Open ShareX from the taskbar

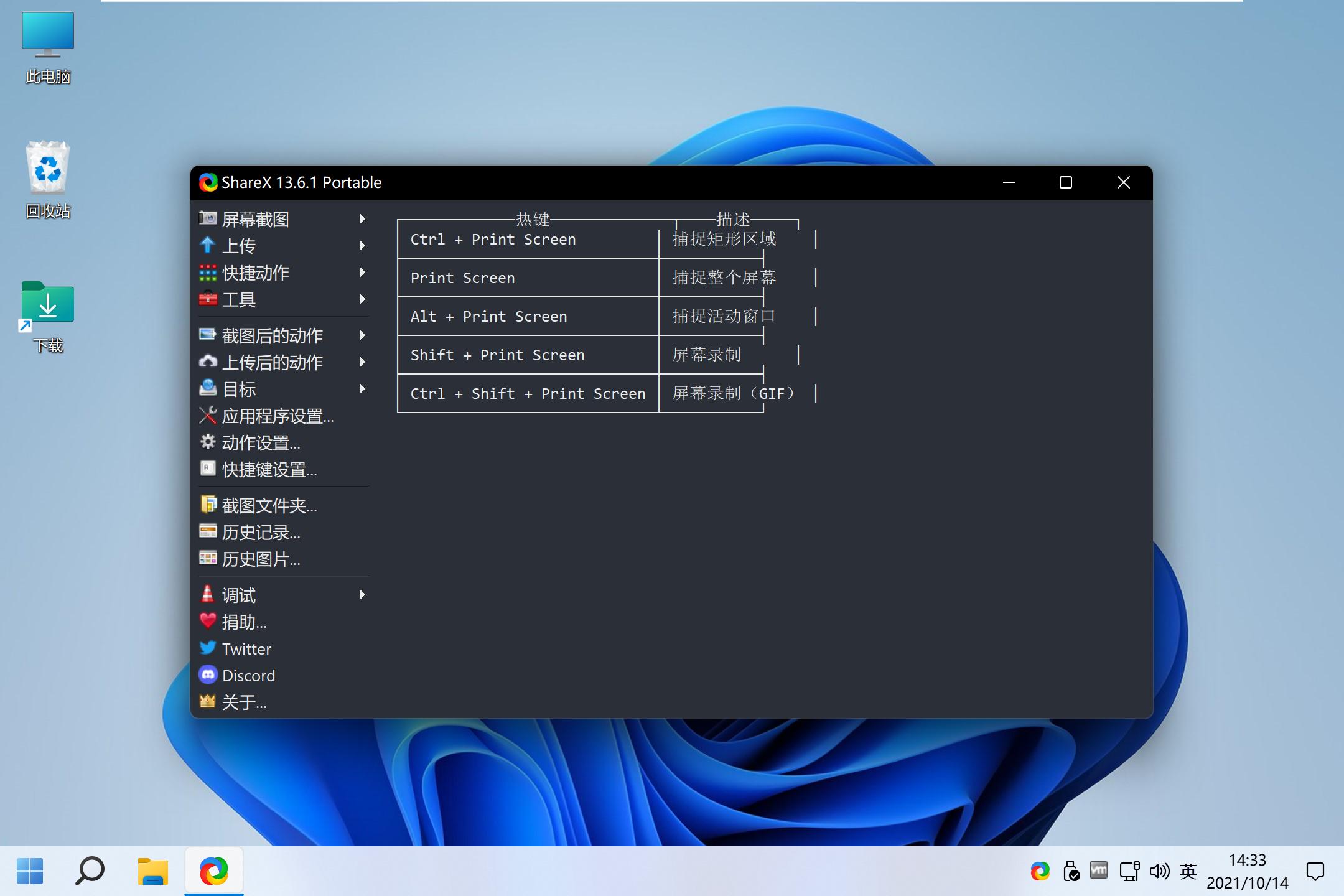pyautogui.click(x=213, y=870)
